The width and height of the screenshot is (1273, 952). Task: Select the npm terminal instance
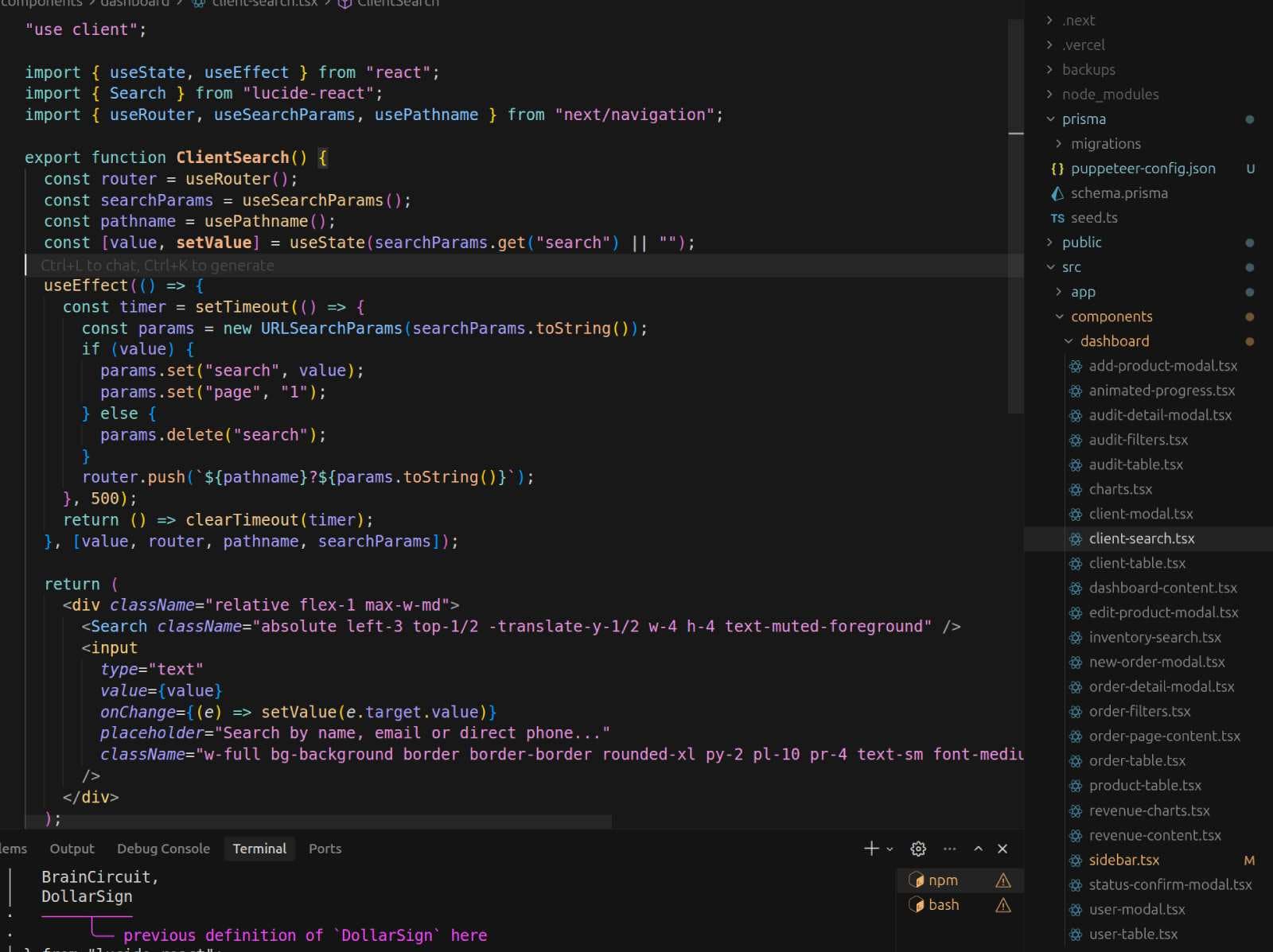click(x=943, y=880)
